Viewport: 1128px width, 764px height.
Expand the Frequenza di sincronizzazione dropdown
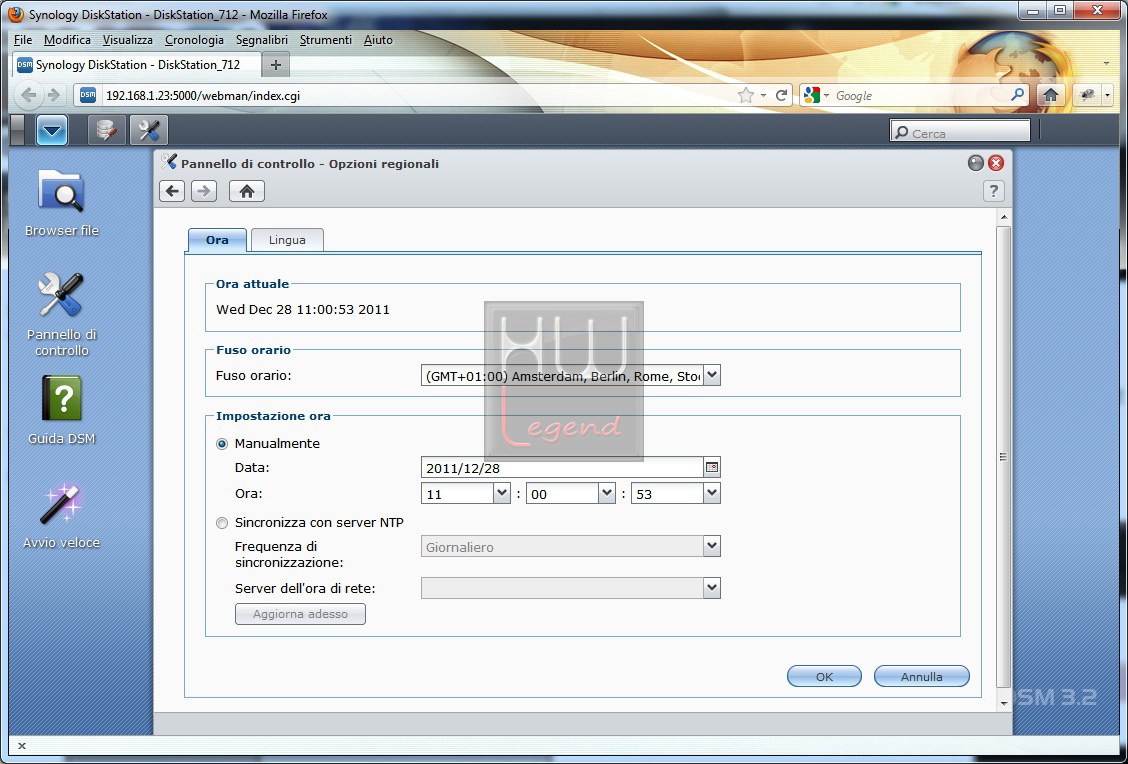pyautogui.click(x=711, y=546)
